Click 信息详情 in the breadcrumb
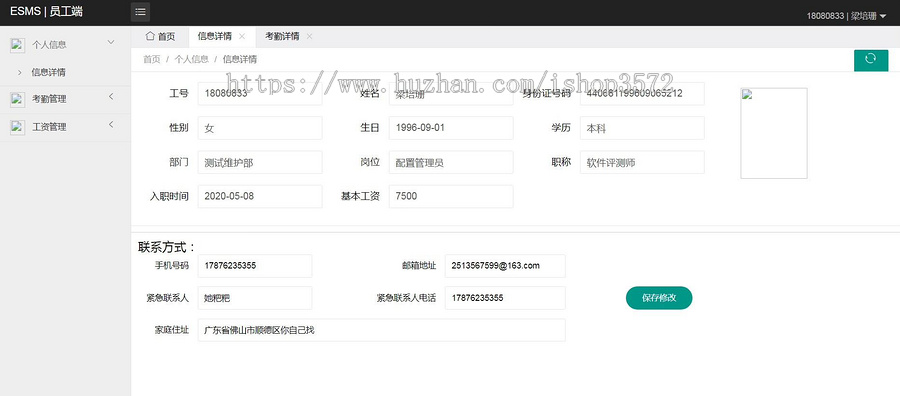900x396 pixels. coord(240,59)
